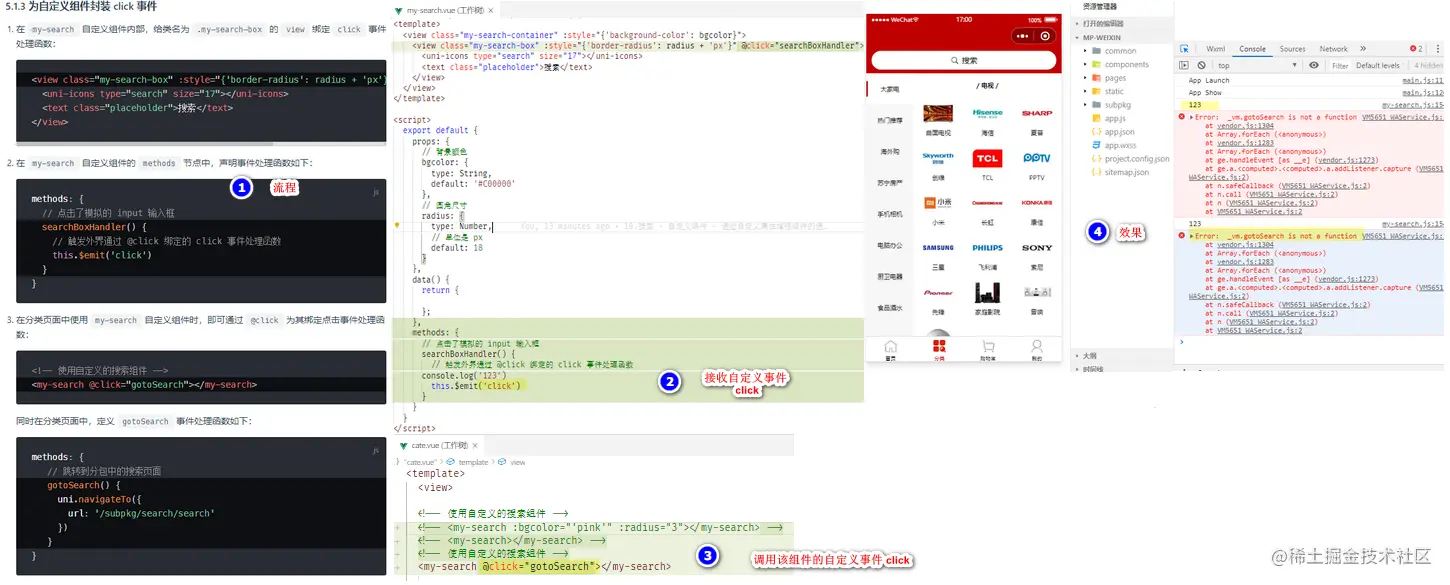
Task: Focus the console Filter field
Action: coord(1340,66)
